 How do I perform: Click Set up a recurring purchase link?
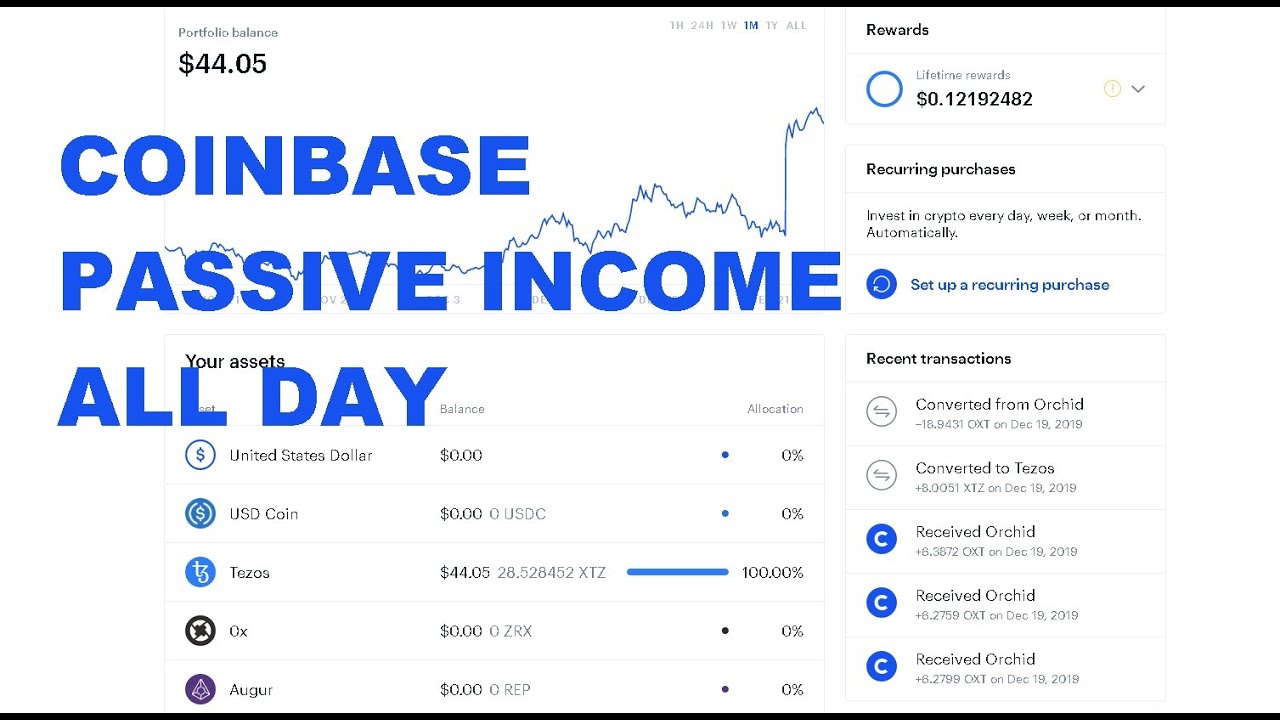tap(1009, 285)
